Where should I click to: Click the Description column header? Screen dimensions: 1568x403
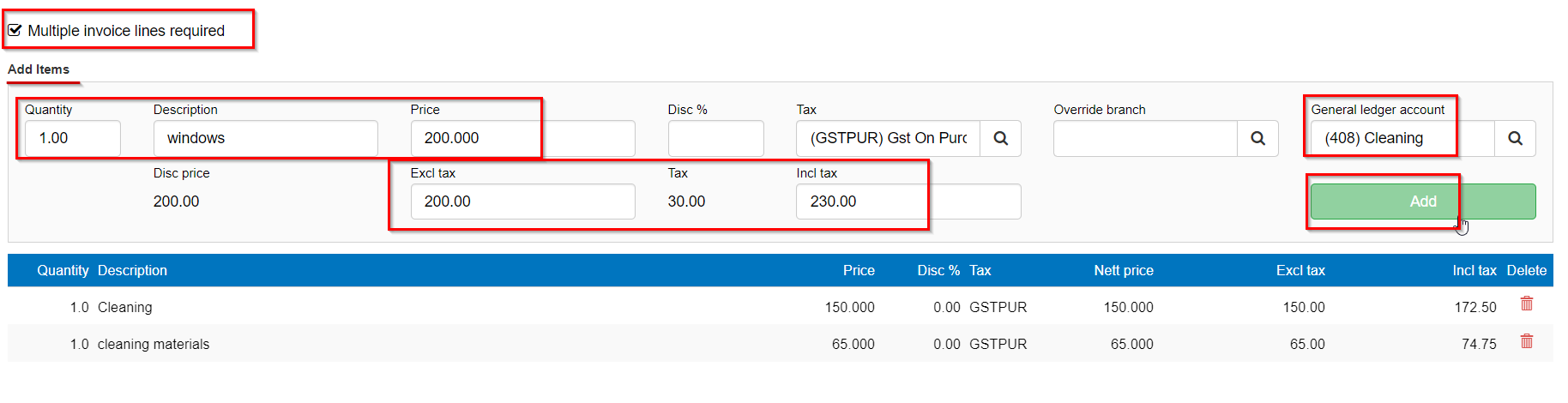[132, 270]
